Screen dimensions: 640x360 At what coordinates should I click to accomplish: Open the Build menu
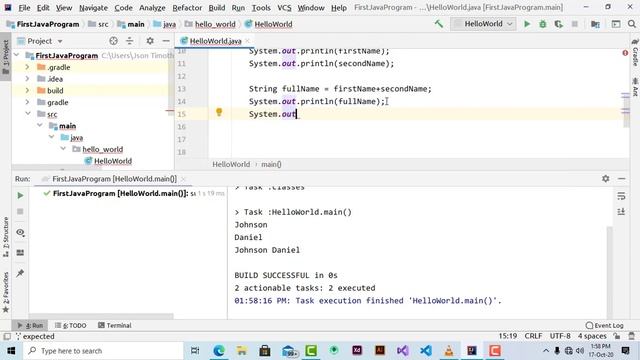pos(217,8)
